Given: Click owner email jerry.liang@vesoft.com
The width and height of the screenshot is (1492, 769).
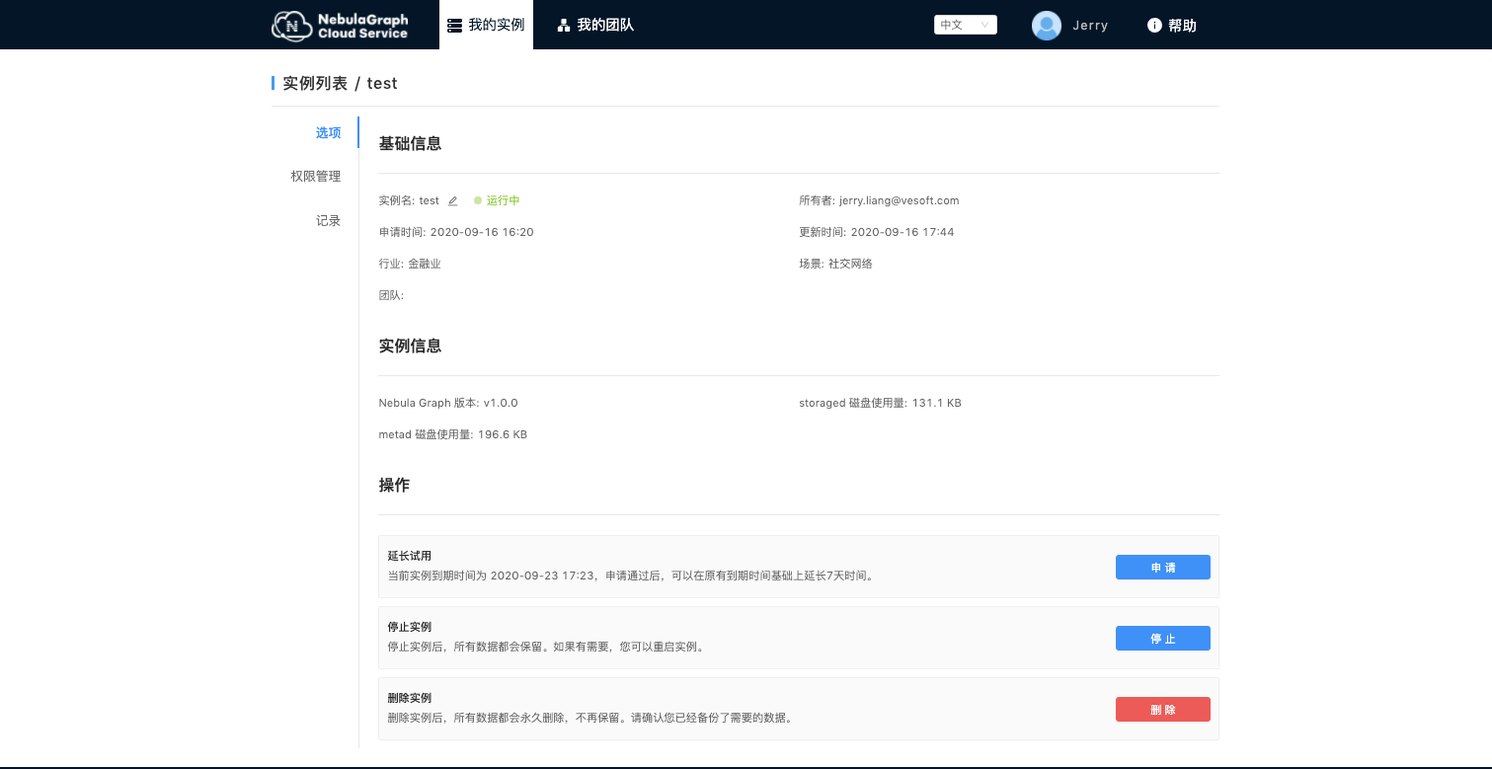Looking at the screenshot, I should coord(899,201).
